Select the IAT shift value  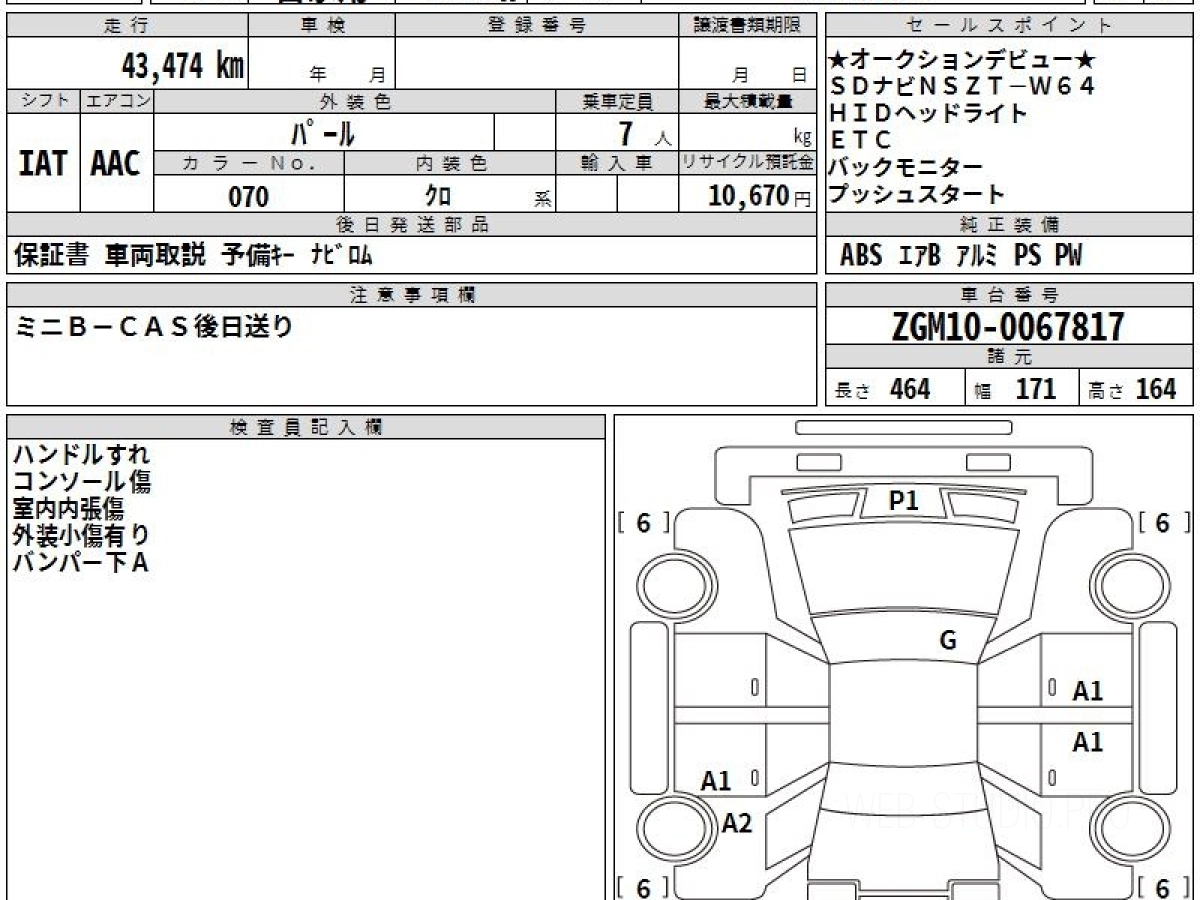[x=44, y=163]
